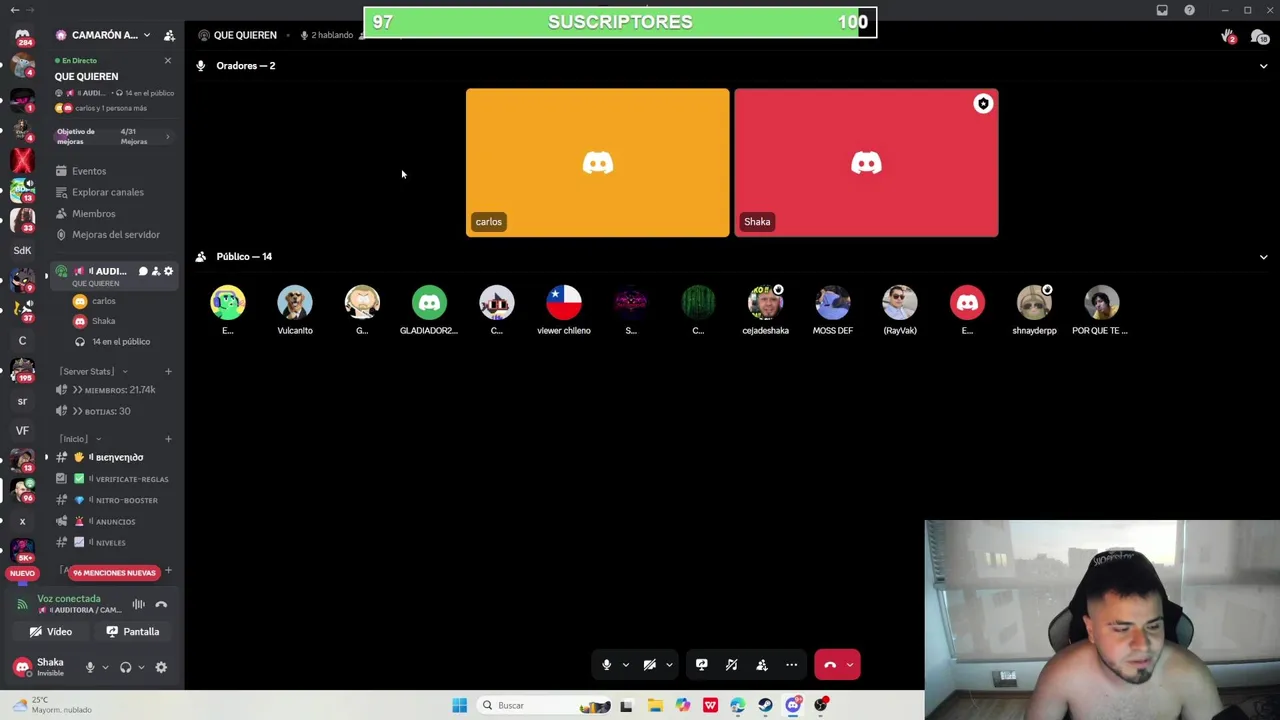Go to Eventos
This screenshot has height=720, width=1280.
coord(89,171)
